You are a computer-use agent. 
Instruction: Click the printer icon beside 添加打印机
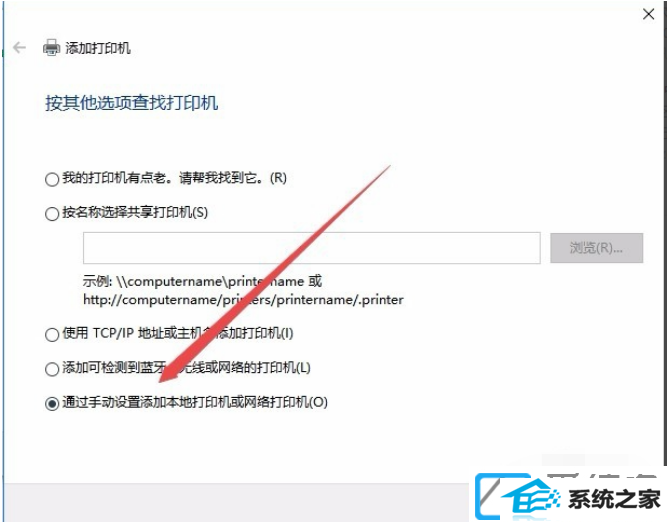click(51, 47)
